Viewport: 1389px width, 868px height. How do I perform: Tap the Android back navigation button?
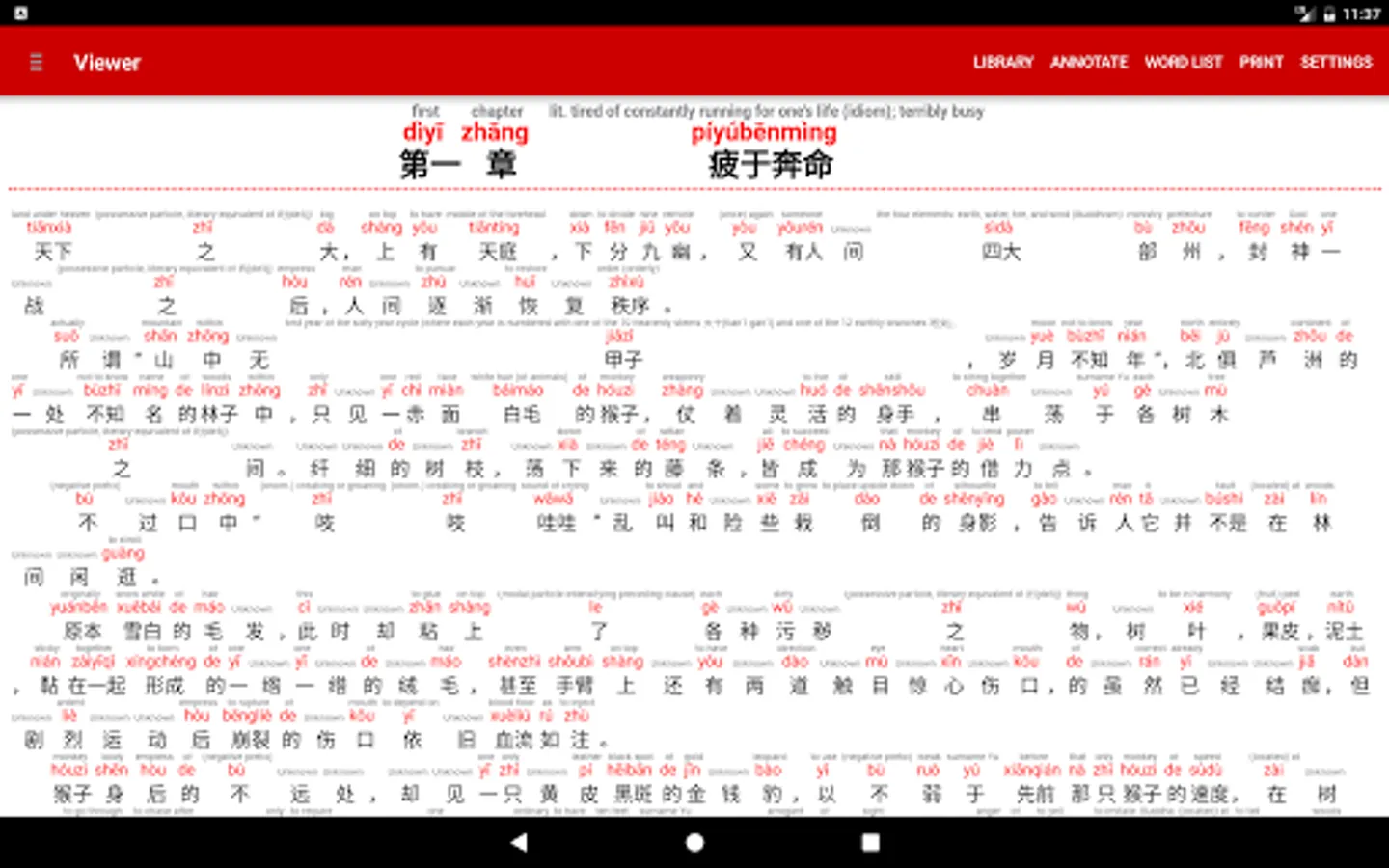[x=519, y=842]
